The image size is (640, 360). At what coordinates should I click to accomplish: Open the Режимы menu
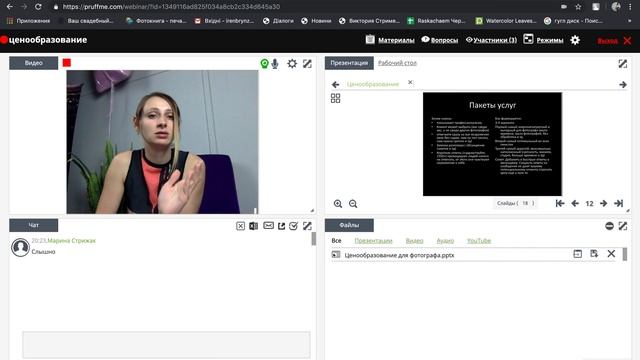coord(543,40)
